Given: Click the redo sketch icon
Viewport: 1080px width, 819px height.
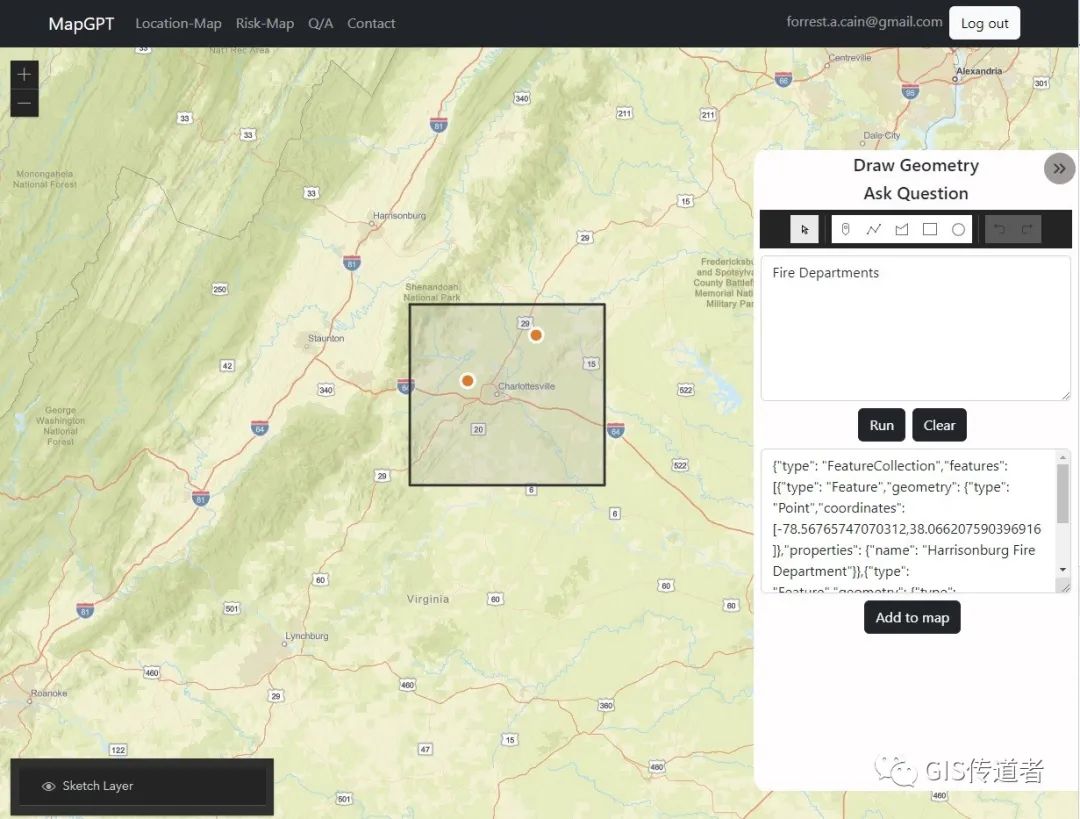Looking at the screenshot, I should pyautogui.click(x=1027, y=229).
